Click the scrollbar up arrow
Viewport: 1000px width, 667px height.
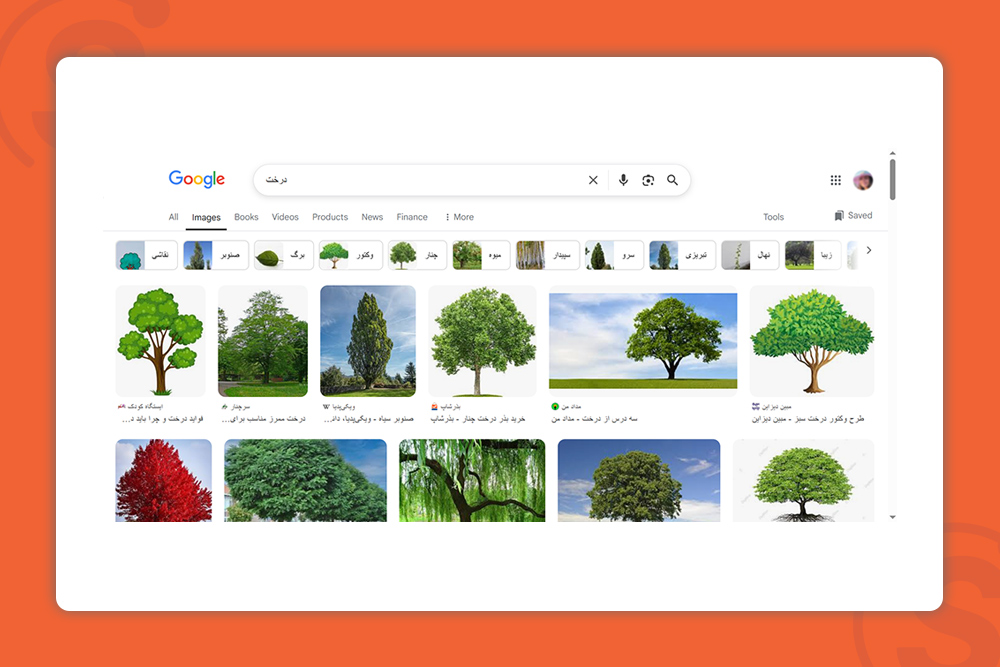coord(893,154)
